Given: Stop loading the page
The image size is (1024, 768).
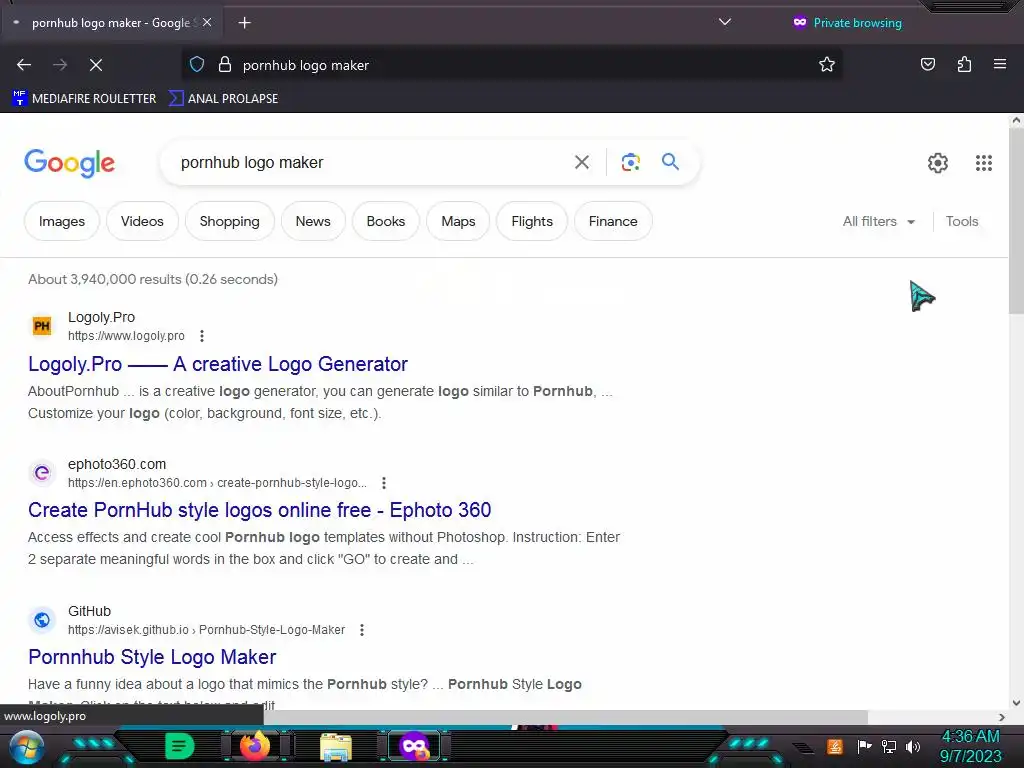Looking at the screenshot, I should (x=96, y=65).
